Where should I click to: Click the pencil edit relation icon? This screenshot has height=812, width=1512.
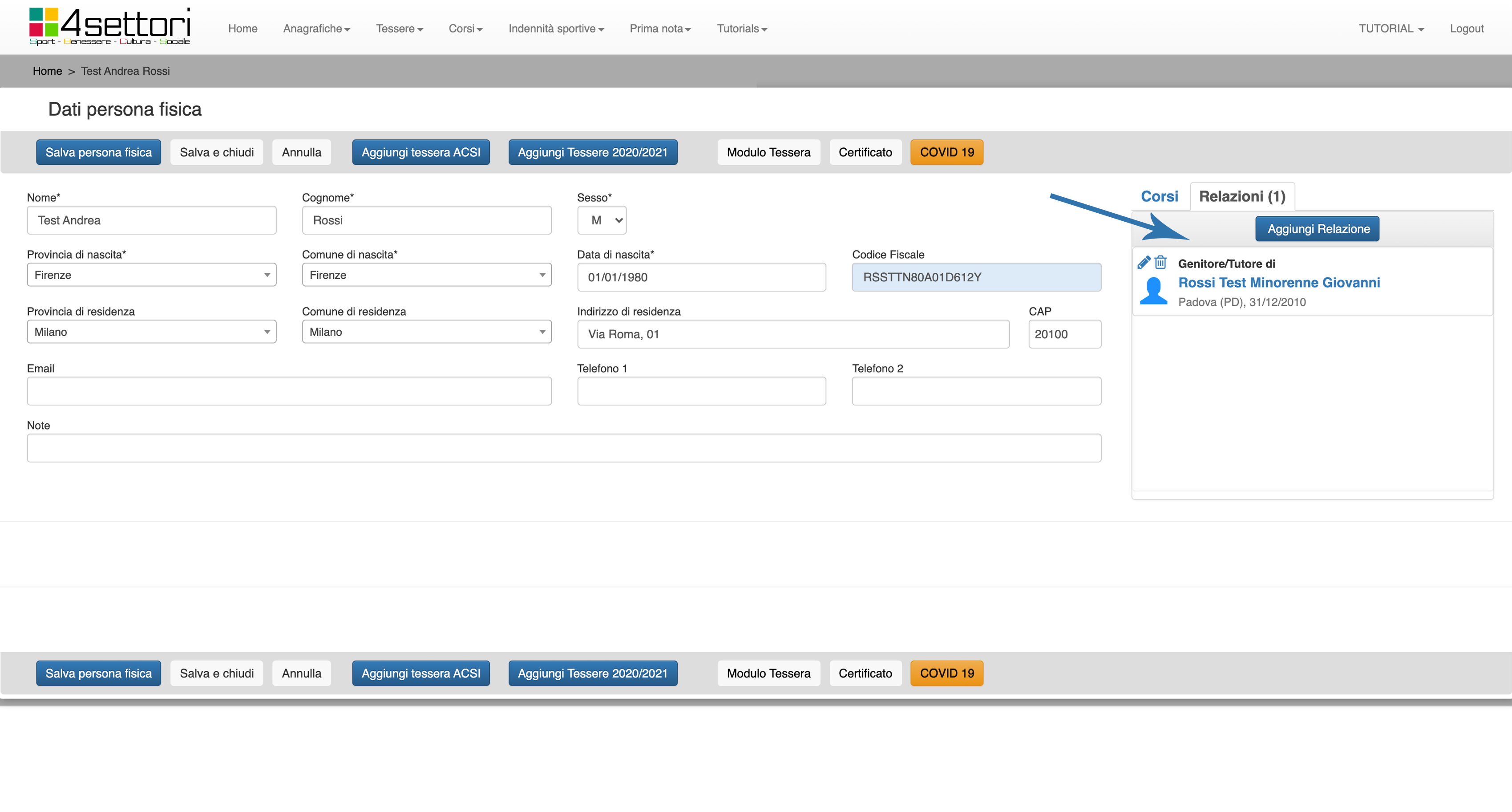(x=1144, y=263)
